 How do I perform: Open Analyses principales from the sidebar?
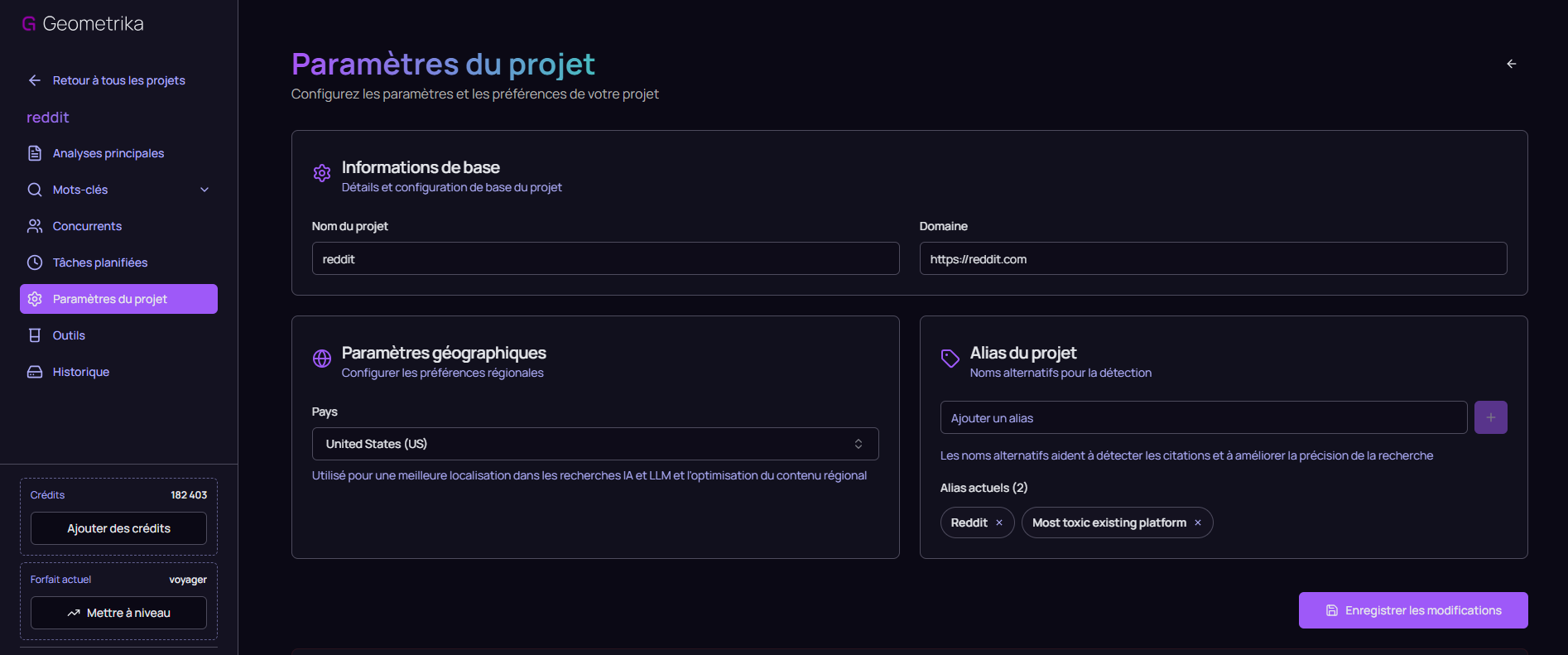click(x=108, y=153)
